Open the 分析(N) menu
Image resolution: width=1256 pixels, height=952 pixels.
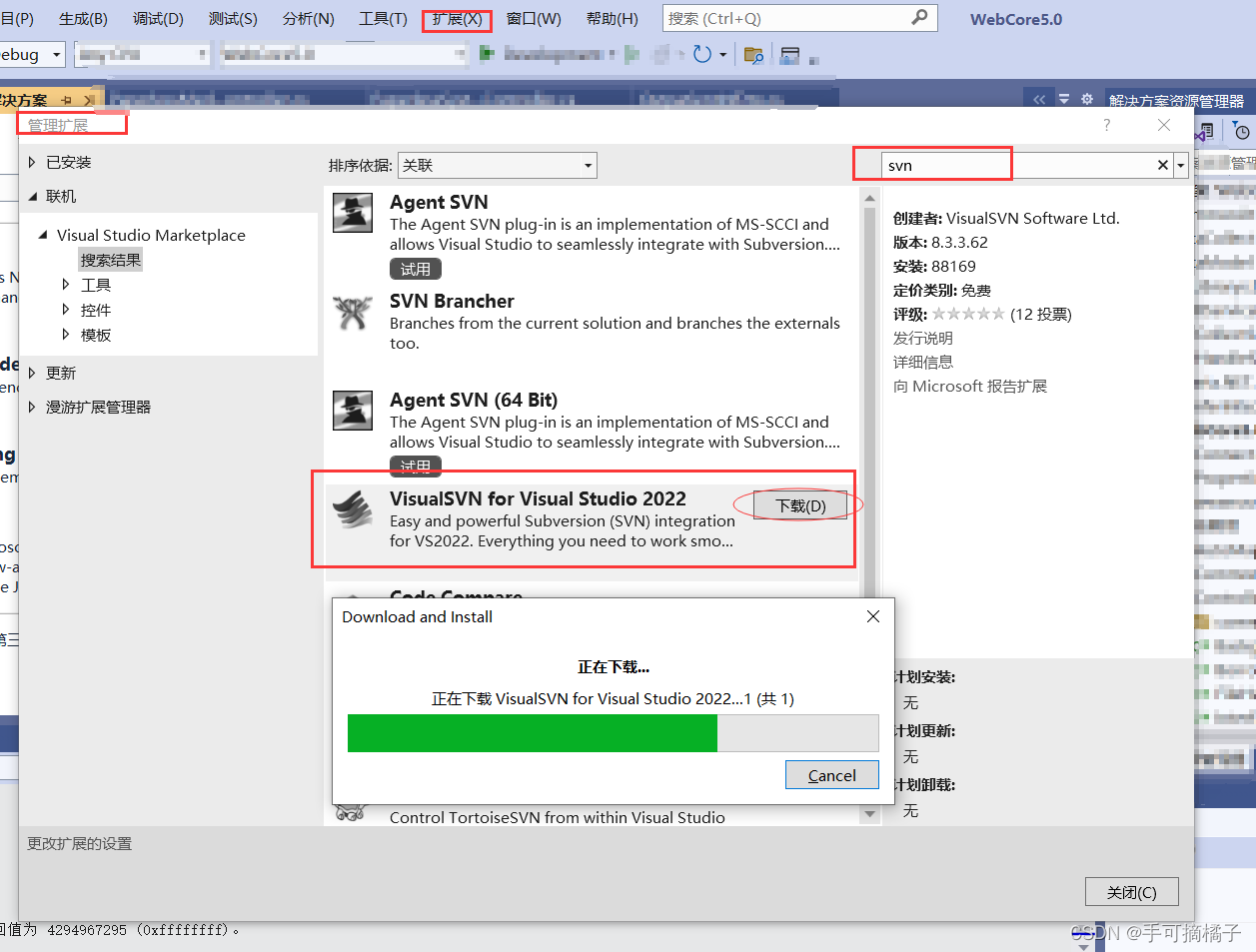tap(308, 19)
